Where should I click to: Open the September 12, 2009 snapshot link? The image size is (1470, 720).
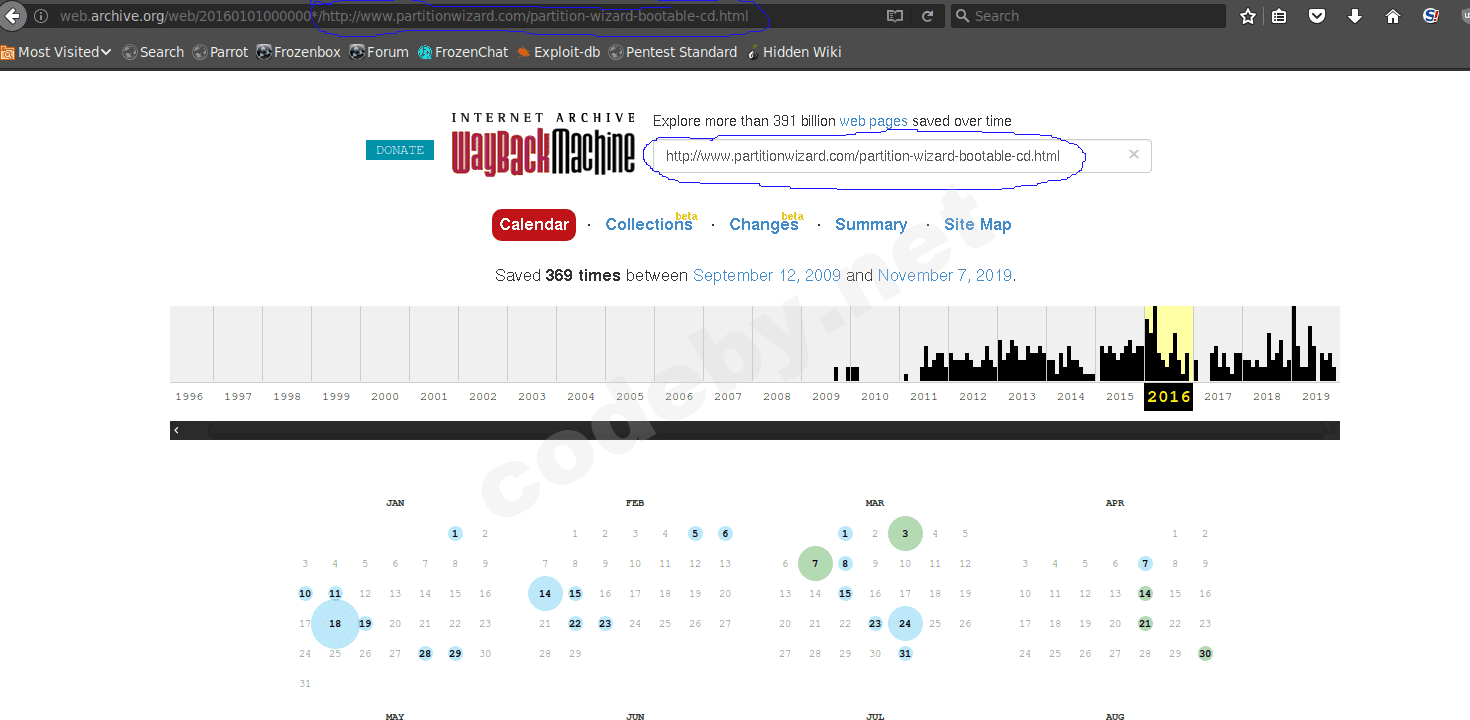767,275
